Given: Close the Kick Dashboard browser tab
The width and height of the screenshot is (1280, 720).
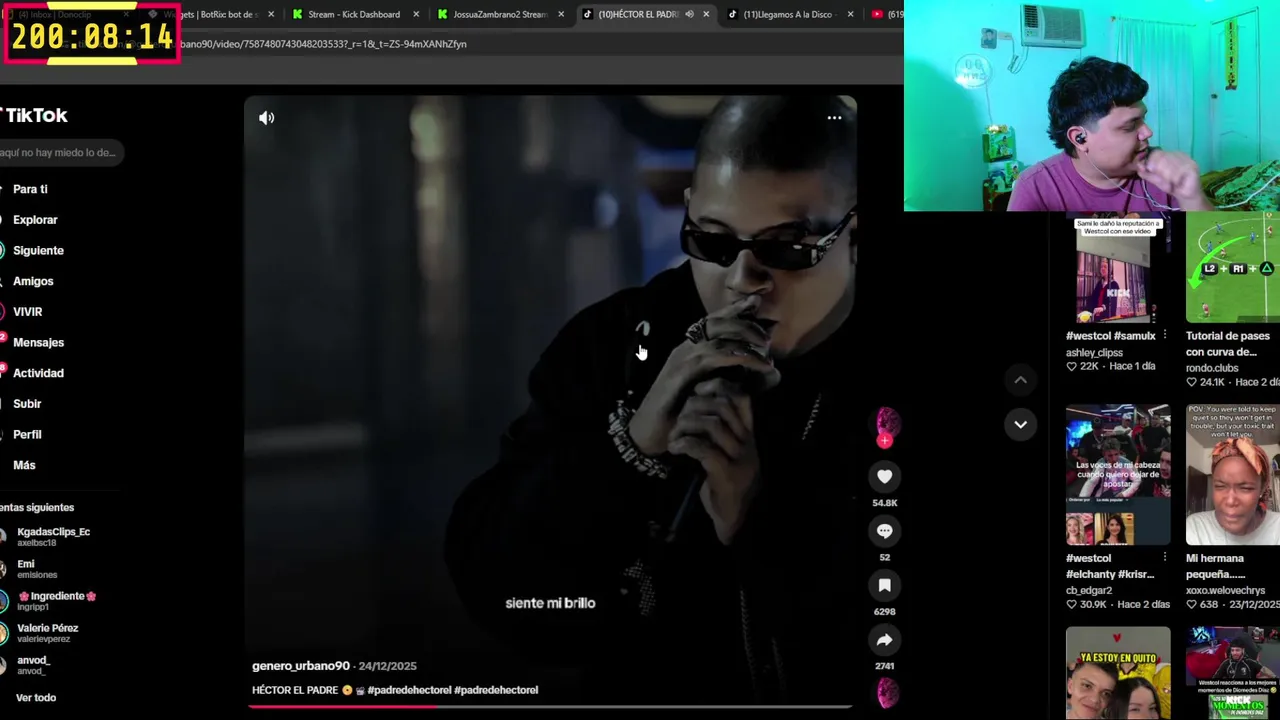Looking at the screenshot, I should (x=416, y=14).
